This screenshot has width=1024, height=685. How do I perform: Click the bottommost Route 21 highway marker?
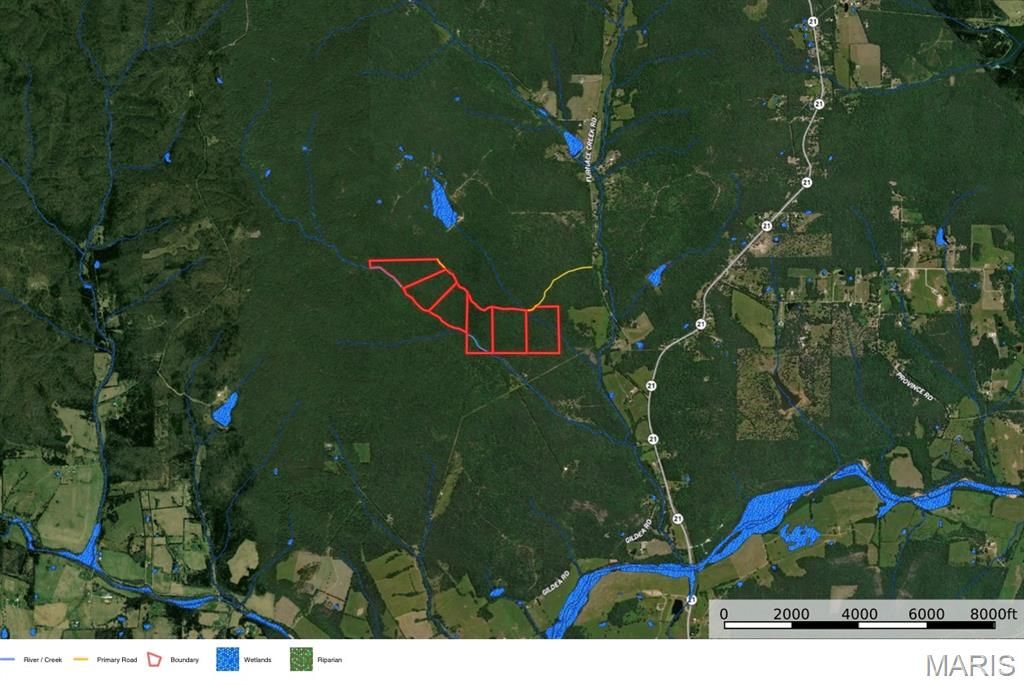click(x=691, y=600)
